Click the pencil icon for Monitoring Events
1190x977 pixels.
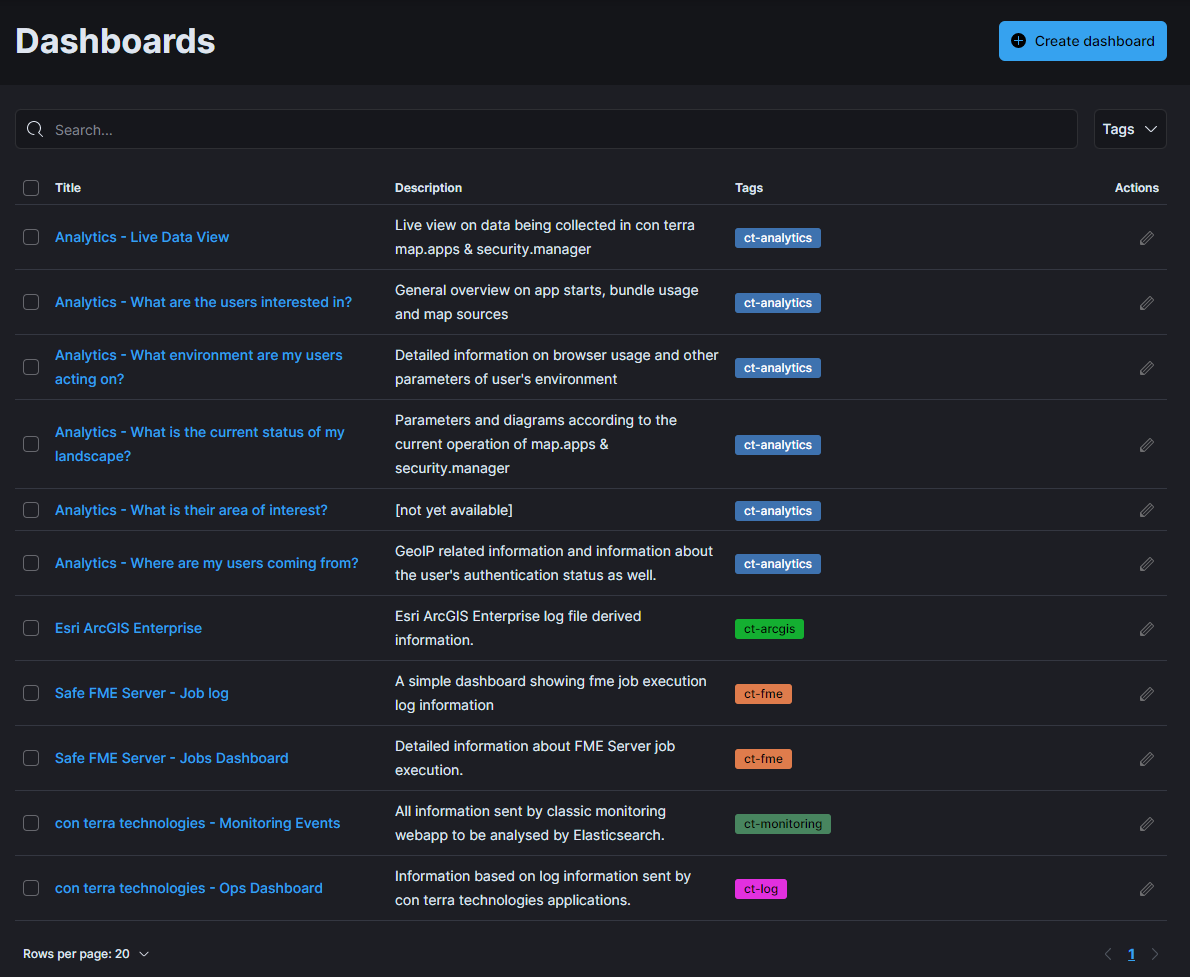[1146, 824]
